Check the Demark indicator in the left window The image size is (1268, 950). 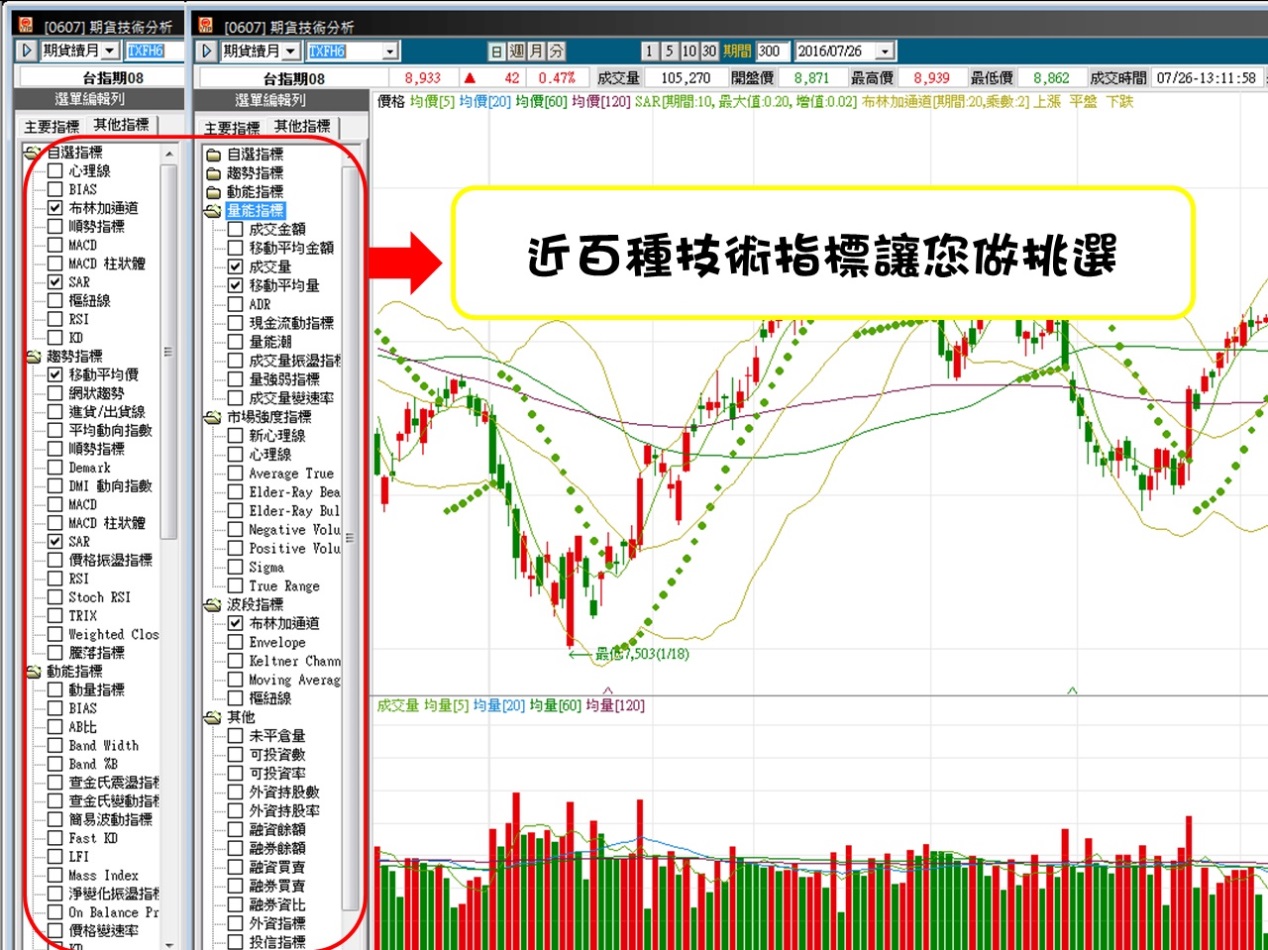coord(55,467)
